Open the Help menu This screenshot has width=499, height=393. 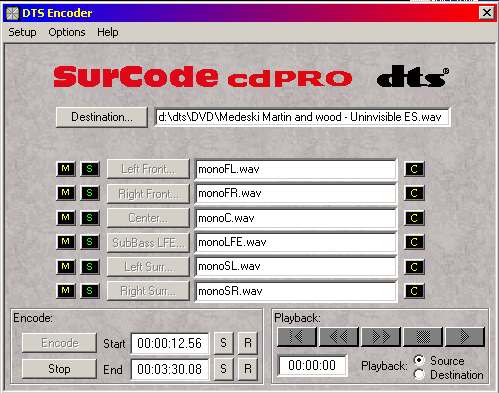tap(108, 32)
